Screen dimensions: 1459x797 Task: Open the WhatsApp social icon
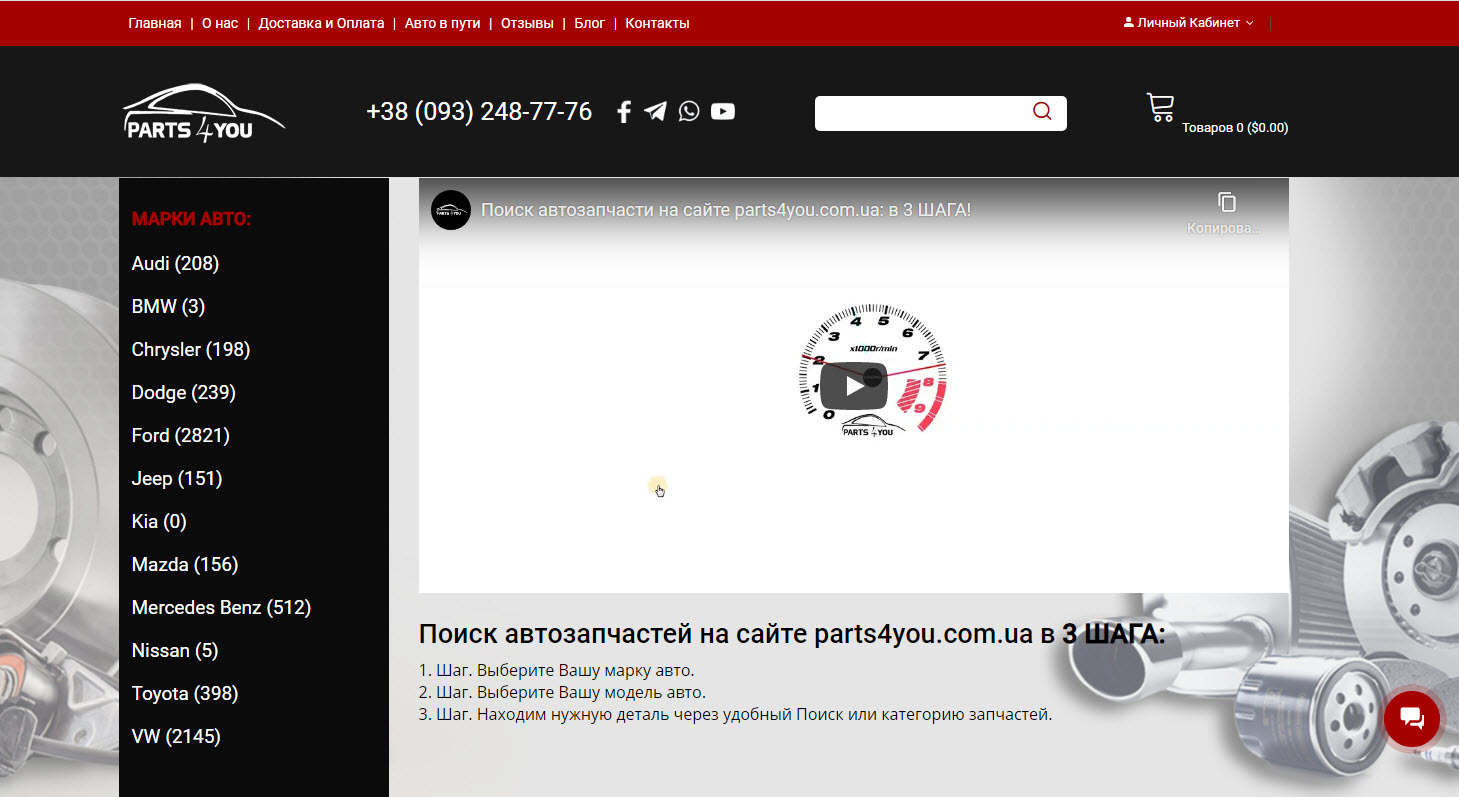click(x=689, y=112)
